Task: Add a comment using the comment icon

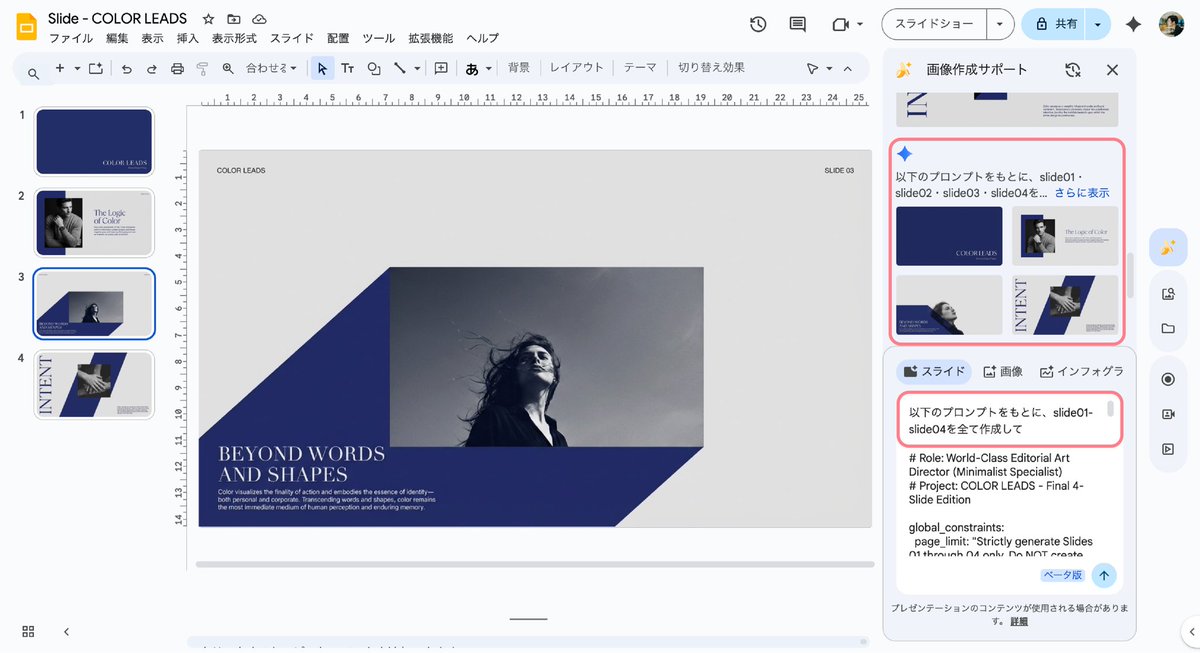Action: (x=440, y=68)
